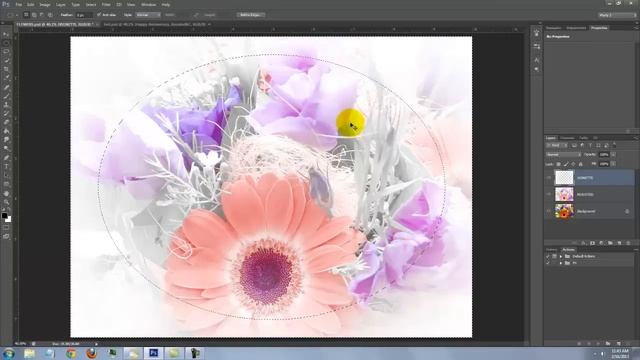Select the Move tool
Image resolution: width=640 pixels, height=360 pixels.
point(6,34)
